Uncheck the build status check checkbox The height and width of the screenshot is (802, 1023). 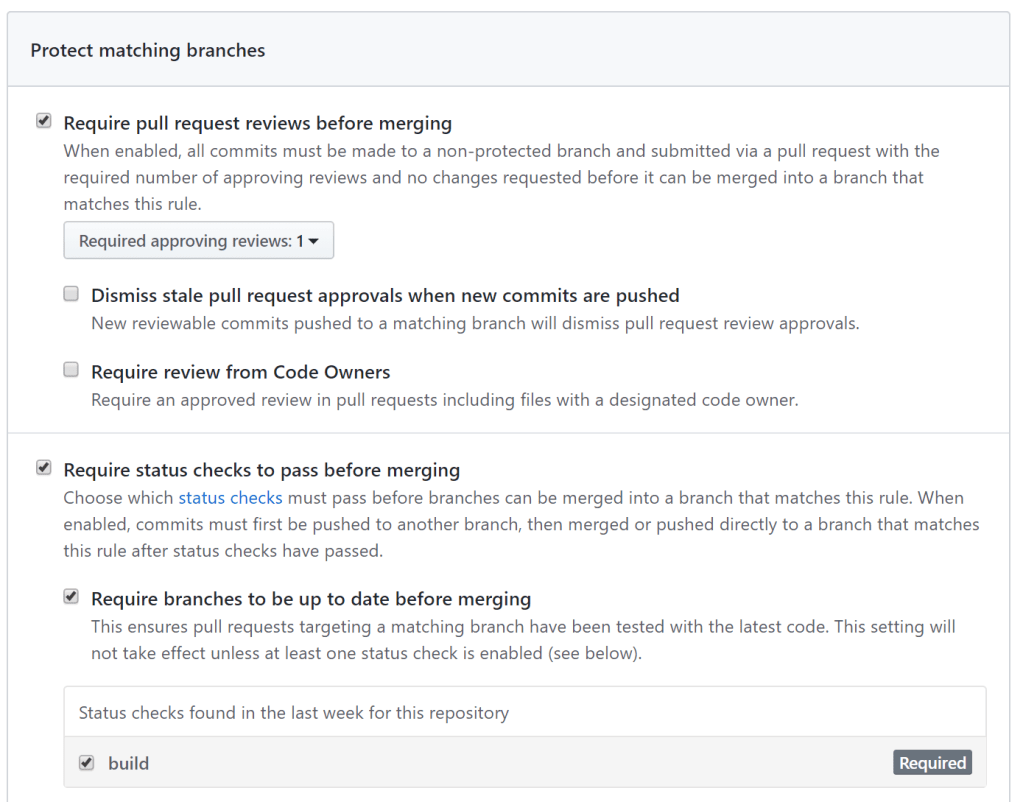(87, 763)
